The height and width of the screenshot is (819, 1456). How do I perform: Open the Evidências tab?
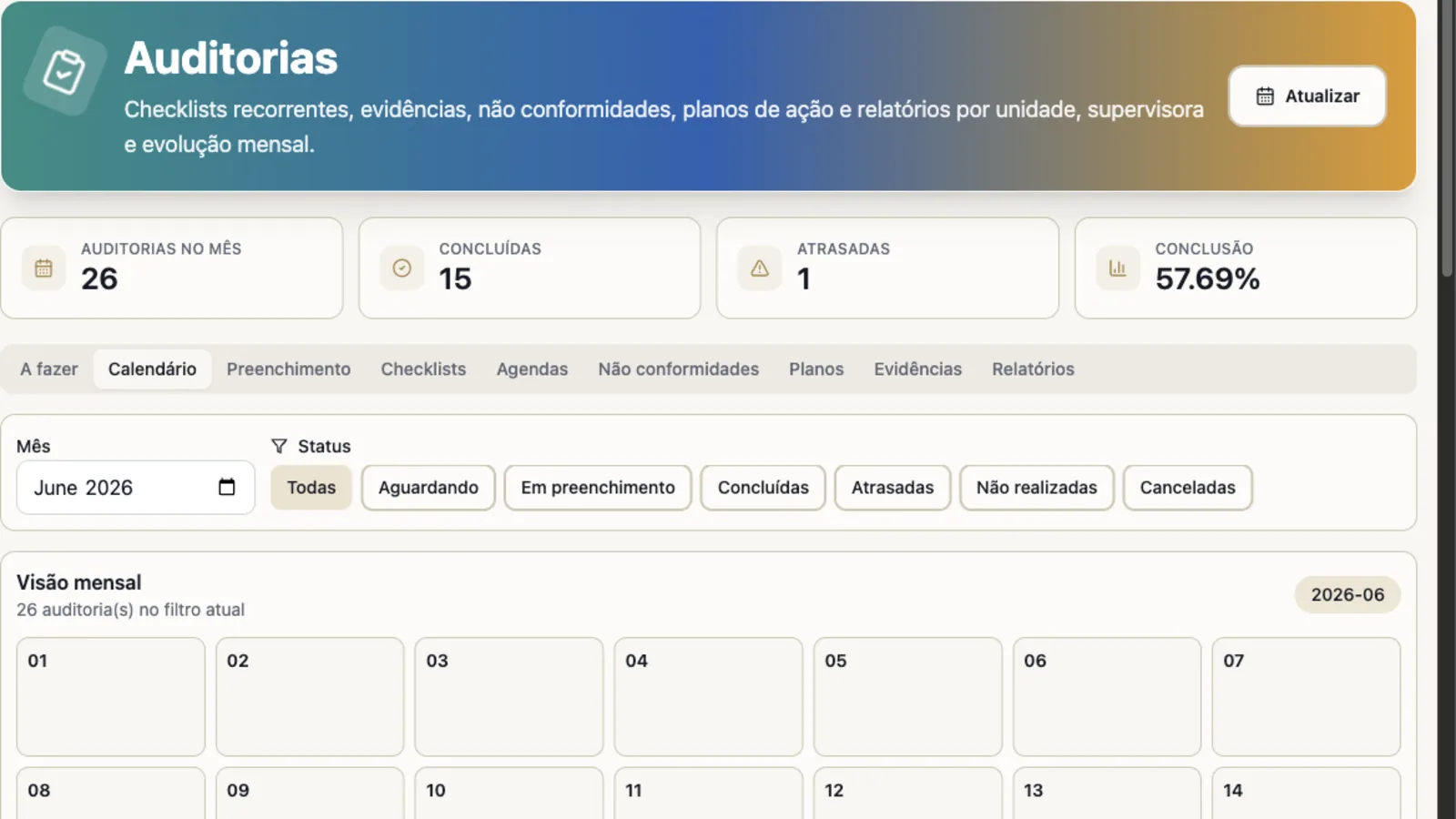917,369
